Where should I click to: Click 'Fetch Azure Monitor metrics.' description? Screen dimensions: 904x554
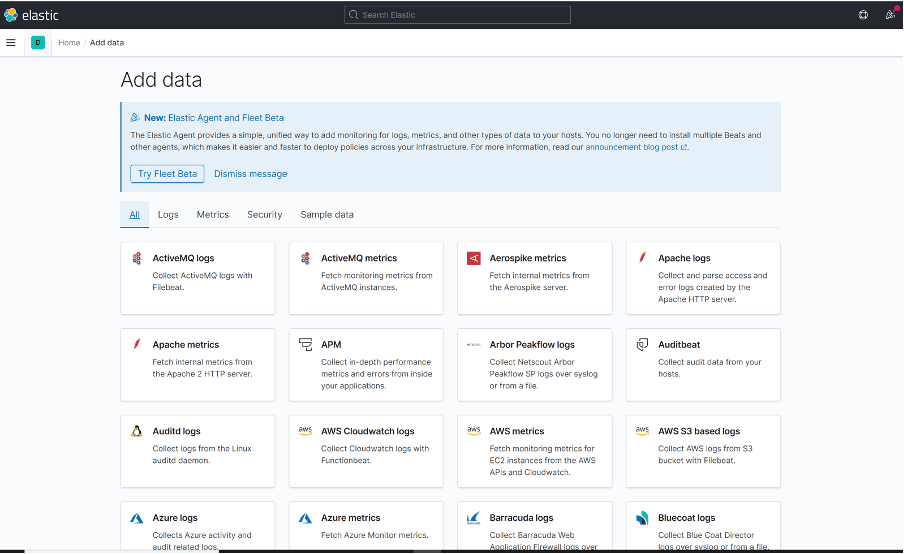[375, 535]
